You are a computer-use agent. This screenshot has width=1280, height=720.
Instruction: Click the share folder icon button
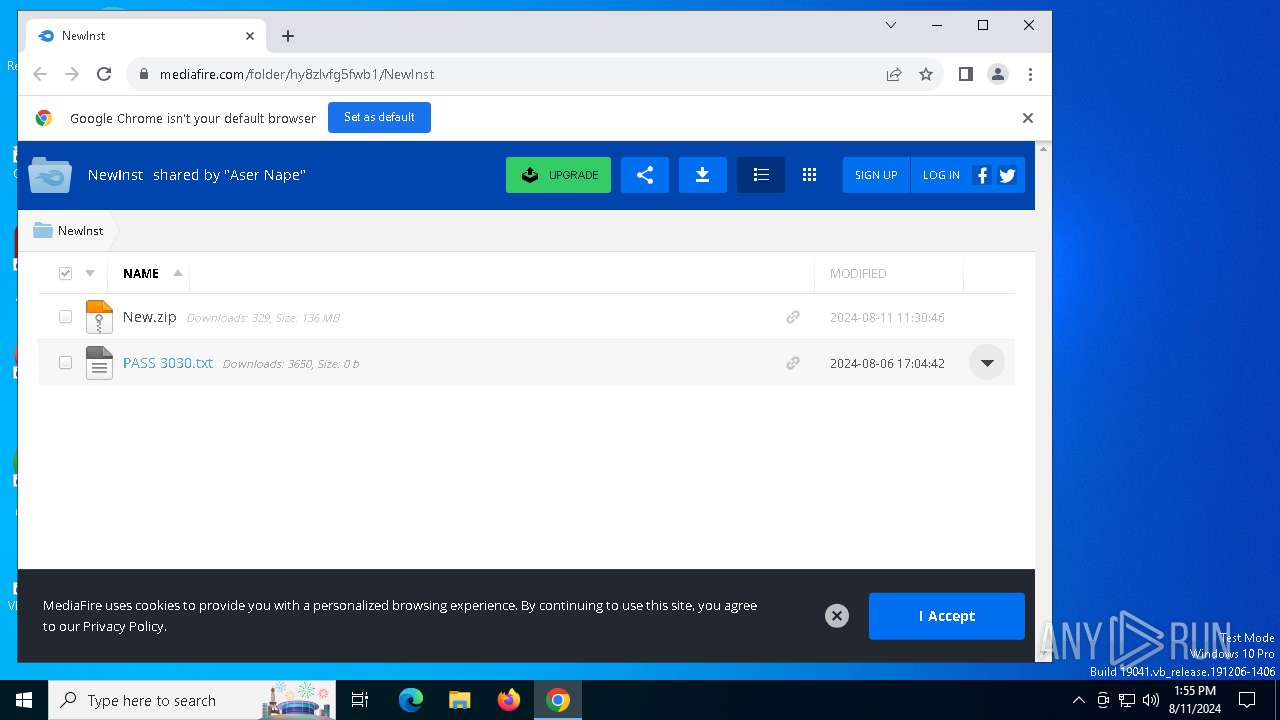tap(645, 175)
